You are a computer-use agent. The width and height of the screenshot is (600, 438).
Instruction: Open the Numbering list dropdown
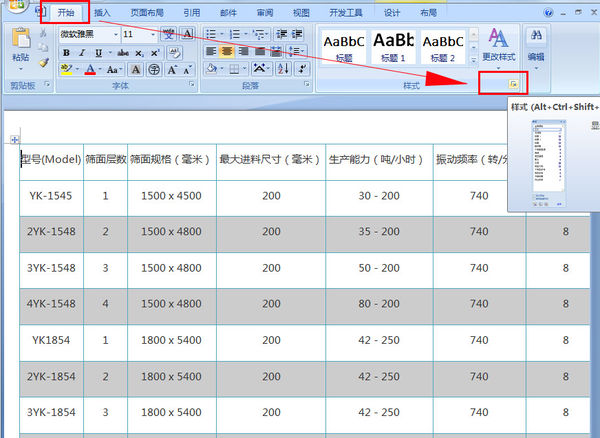[245, 34]
